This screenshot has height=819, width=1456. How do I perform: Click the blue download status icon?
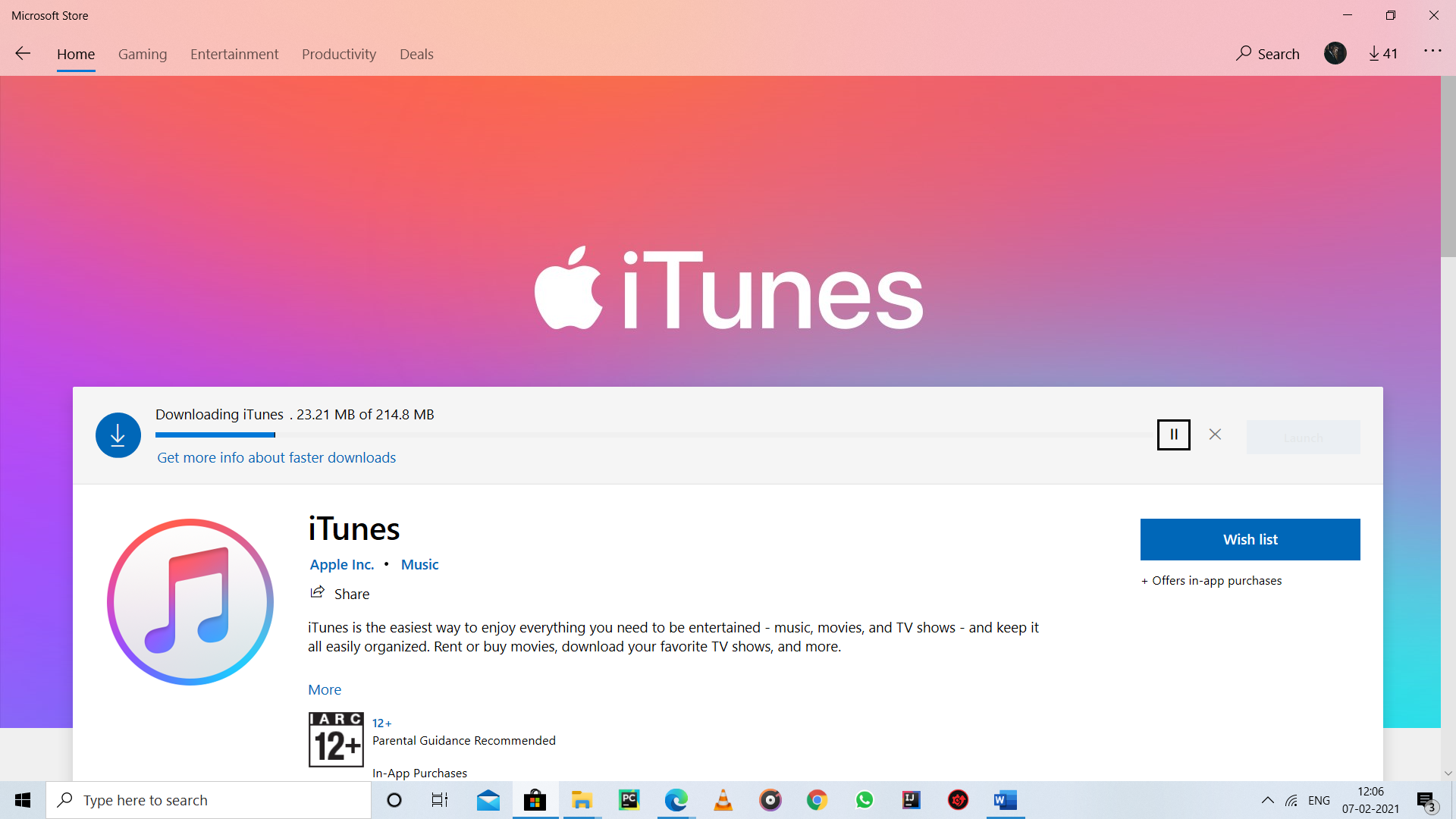tap(118, 435)
